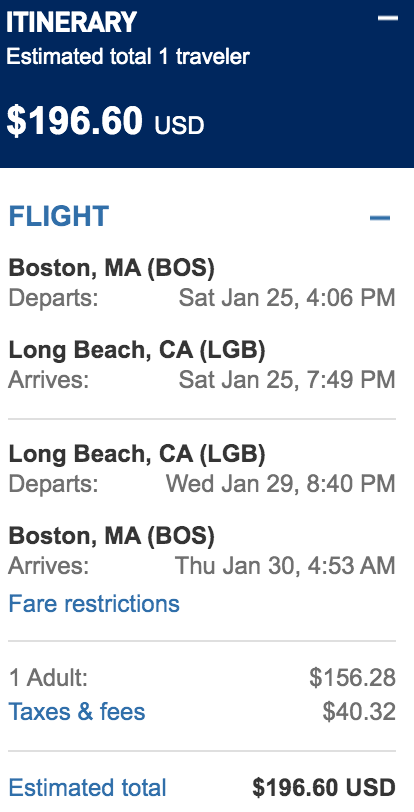Click the 1 Adult fare label

tap(48, 678)
